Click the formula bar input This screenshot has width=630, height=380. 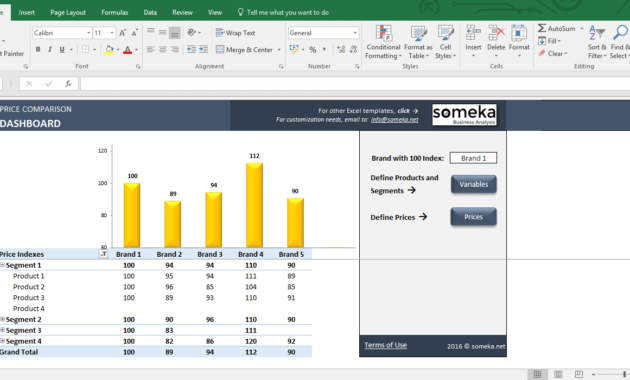[355, 84]
